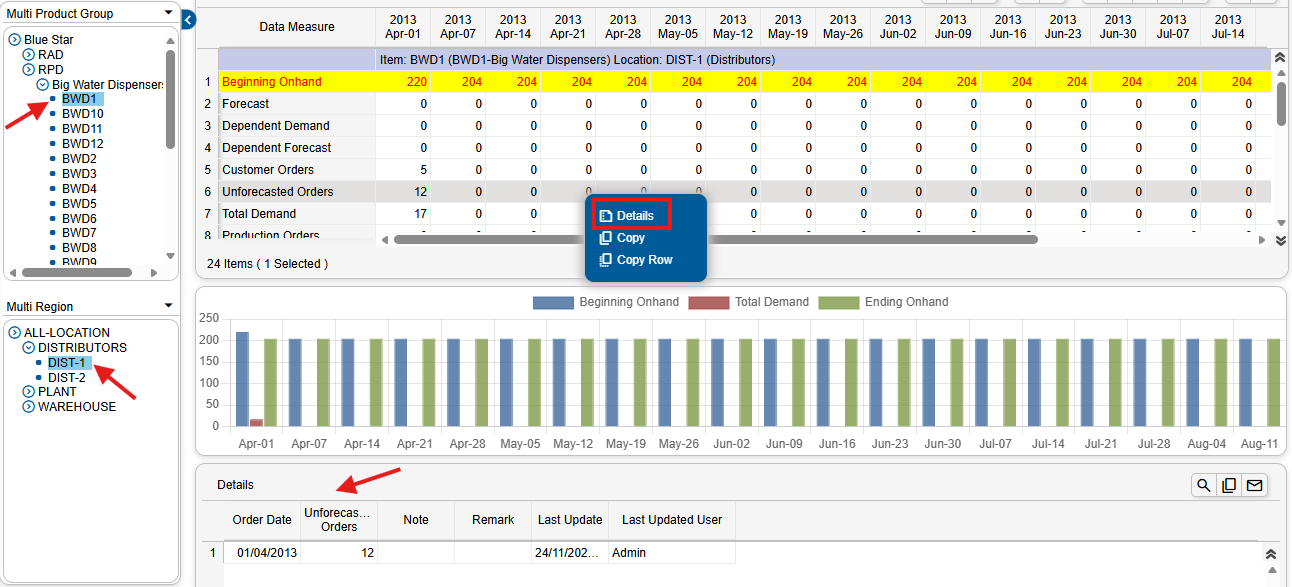Collapse the Big Water Dispensers node

pyautogui.click(x=43, y=85)
